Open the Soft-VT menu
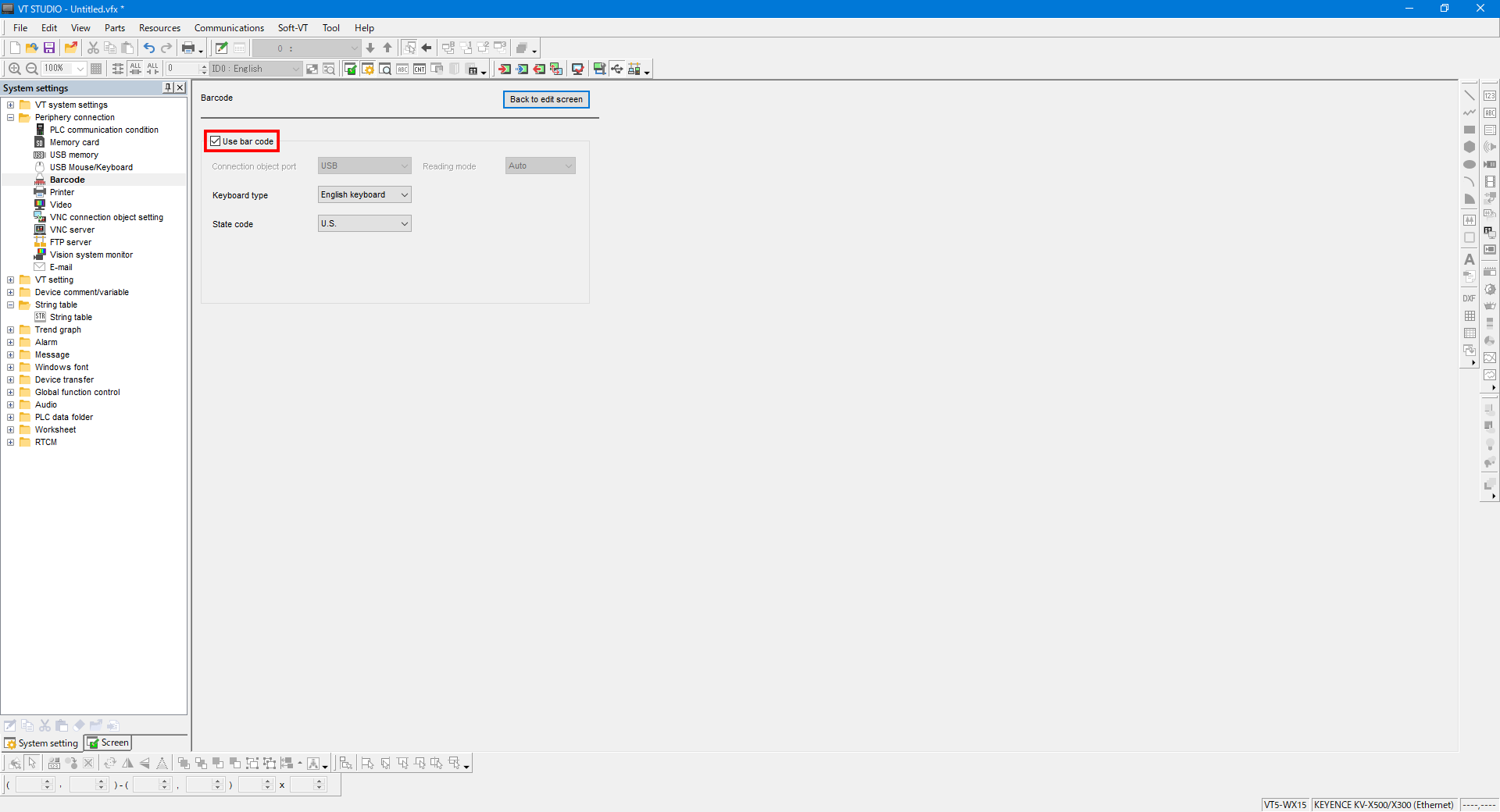Viewport: 1500px width, 812px height. tap(292, 28)
